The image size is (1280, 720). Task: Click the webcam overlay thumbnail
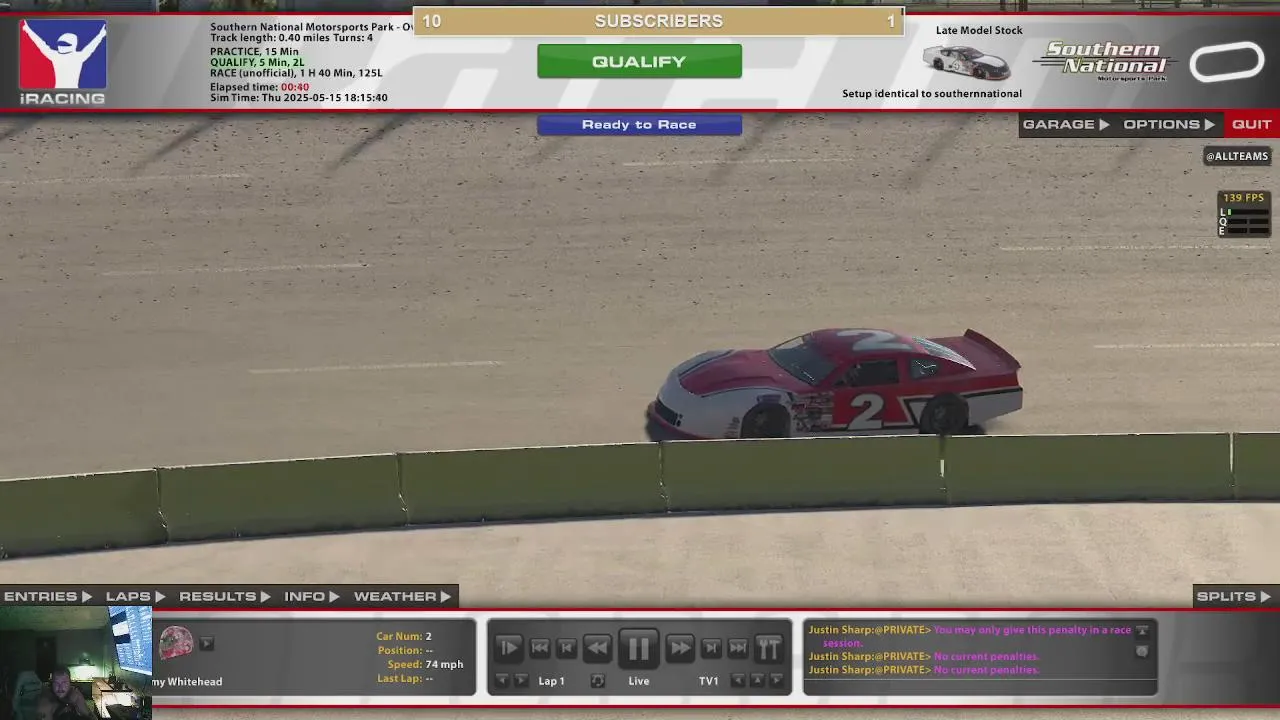76,663
